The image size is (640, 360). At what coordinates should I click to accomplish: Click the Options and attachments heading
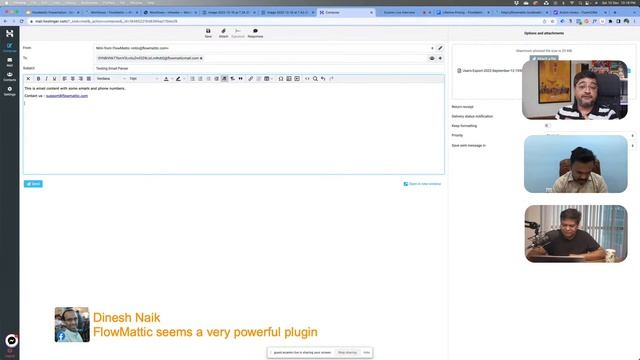coord(544,33)
